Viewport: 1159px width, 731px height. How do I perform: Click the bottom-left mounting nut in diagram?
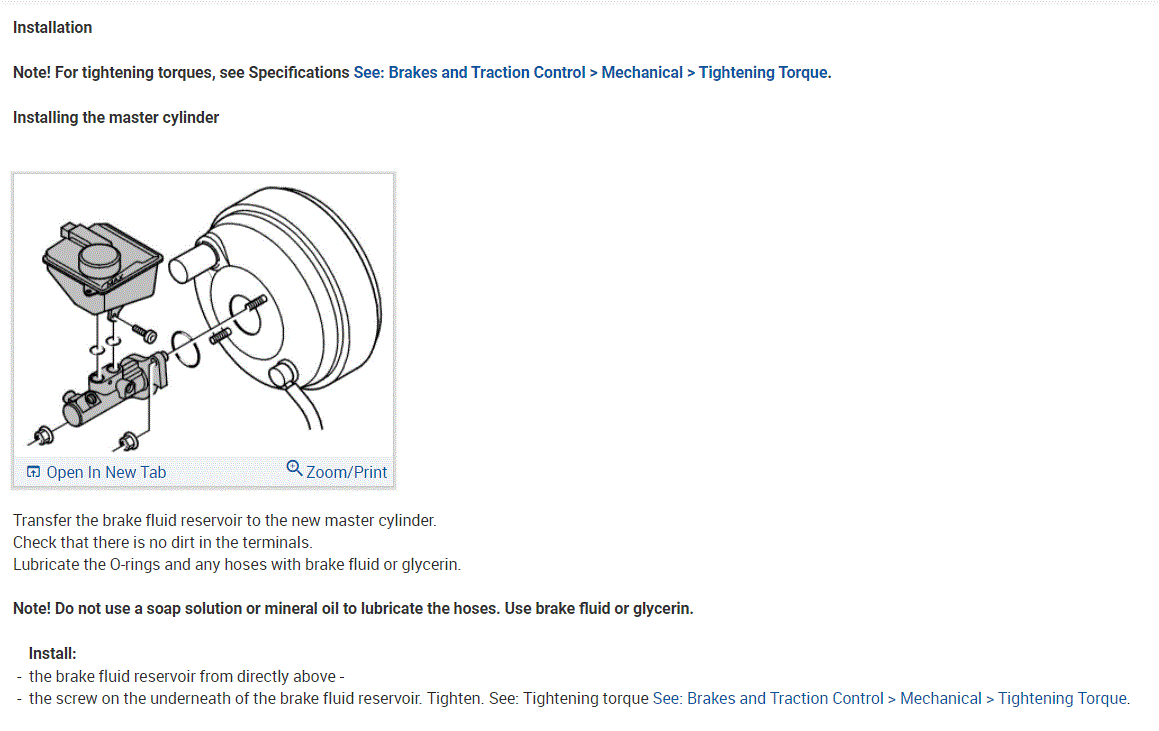click(x=42, y=434)
